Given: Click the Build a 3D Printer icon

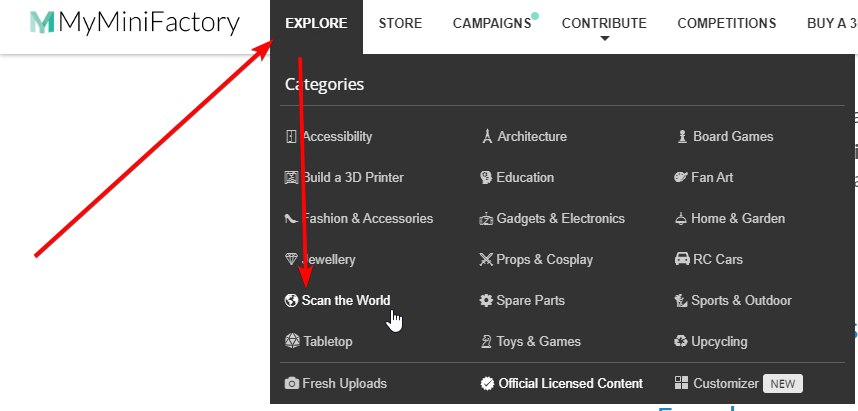Looking at the screenshot, I should click(x=291, y=177).
